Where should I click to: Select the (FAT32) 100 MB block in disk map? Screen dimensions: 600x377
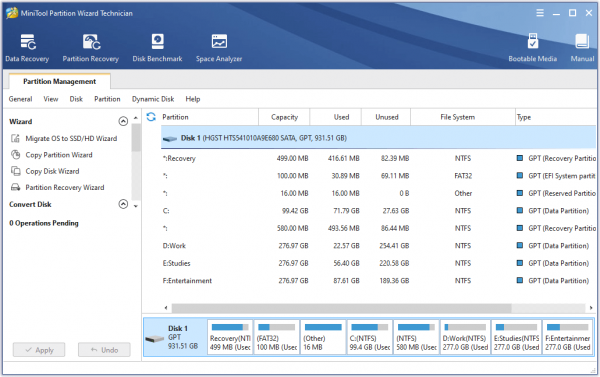[x=277, y=337]
